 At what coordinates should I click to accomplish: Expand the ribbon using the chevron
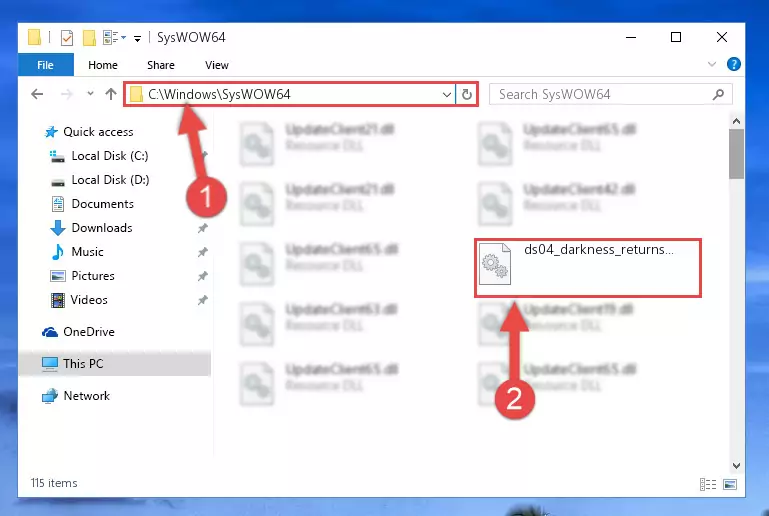pos(712,64)
